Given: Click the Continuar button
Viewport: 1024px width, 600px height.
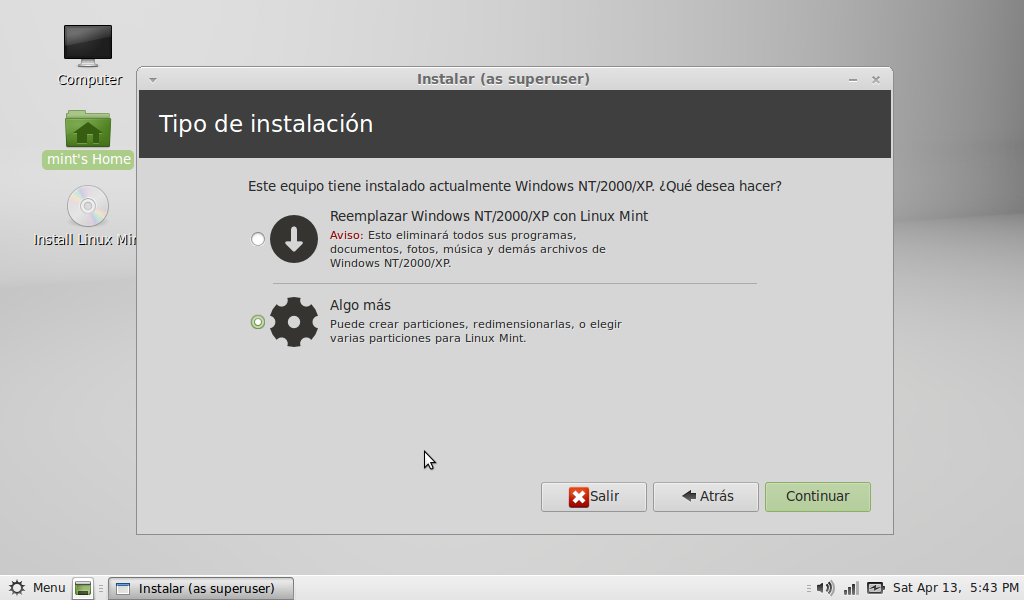Looking at the screenshot, I should point(818,497).
